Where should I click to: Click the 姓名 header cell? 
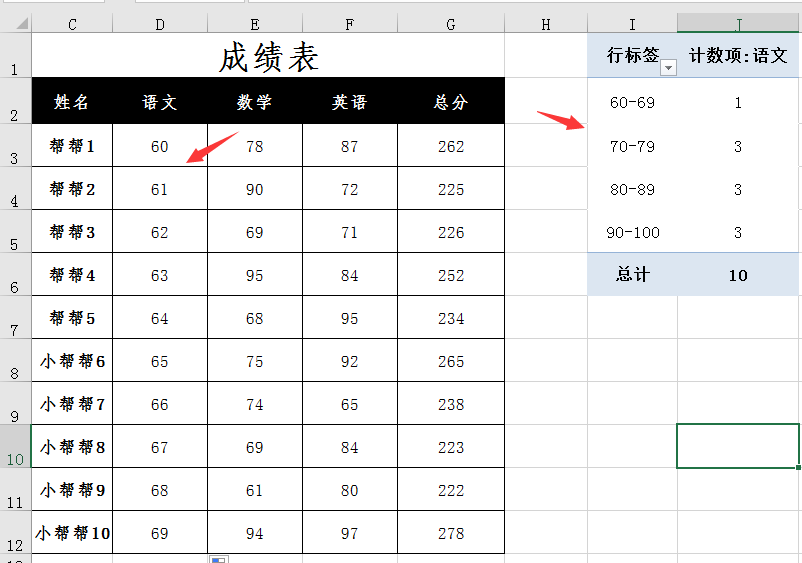pos(72,101)
